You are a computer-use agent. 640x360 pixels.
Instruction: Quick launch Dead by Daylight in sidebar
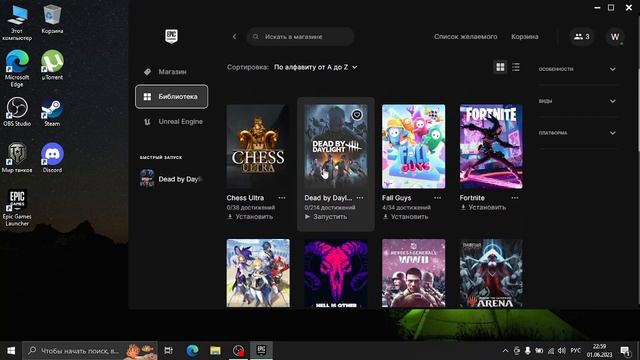(171, 179)
